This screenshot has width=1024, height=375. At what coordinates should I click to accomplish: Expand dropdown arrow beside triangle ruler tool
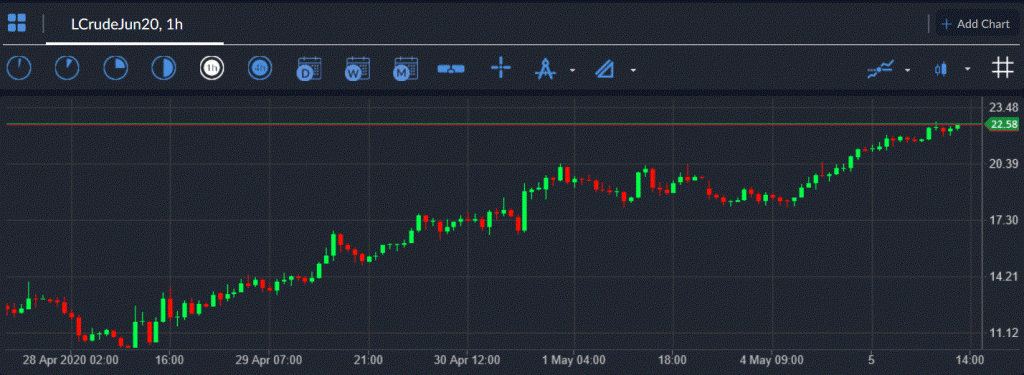click(633, 69)
